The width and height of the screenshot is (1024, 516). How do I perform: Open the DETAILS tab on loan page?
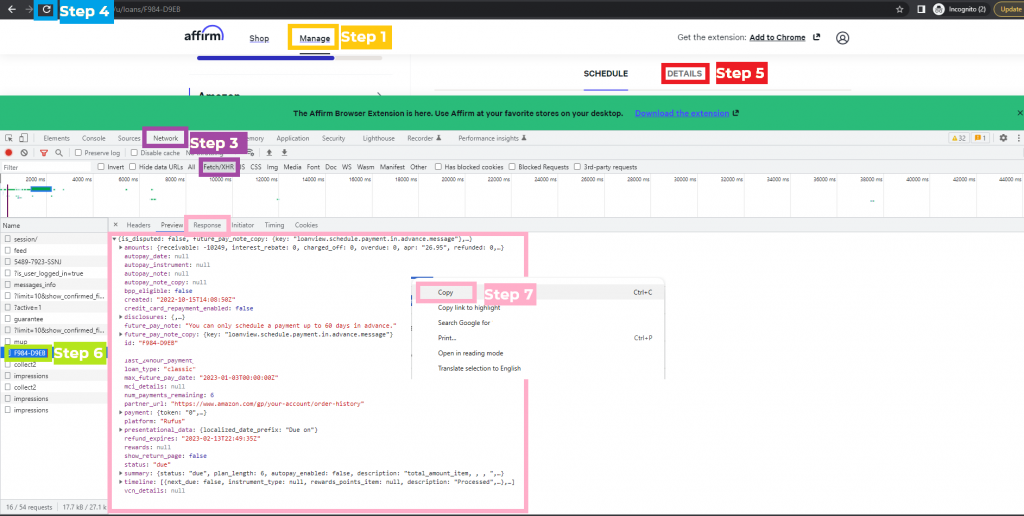pos(685,73)
